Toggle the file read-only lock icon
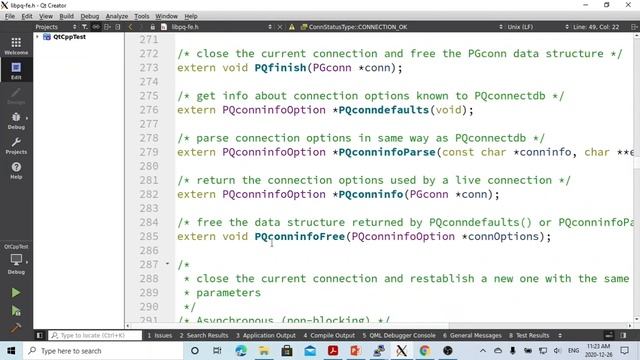The width and height of the screenshot is (640, 360). tap(152, 27)
